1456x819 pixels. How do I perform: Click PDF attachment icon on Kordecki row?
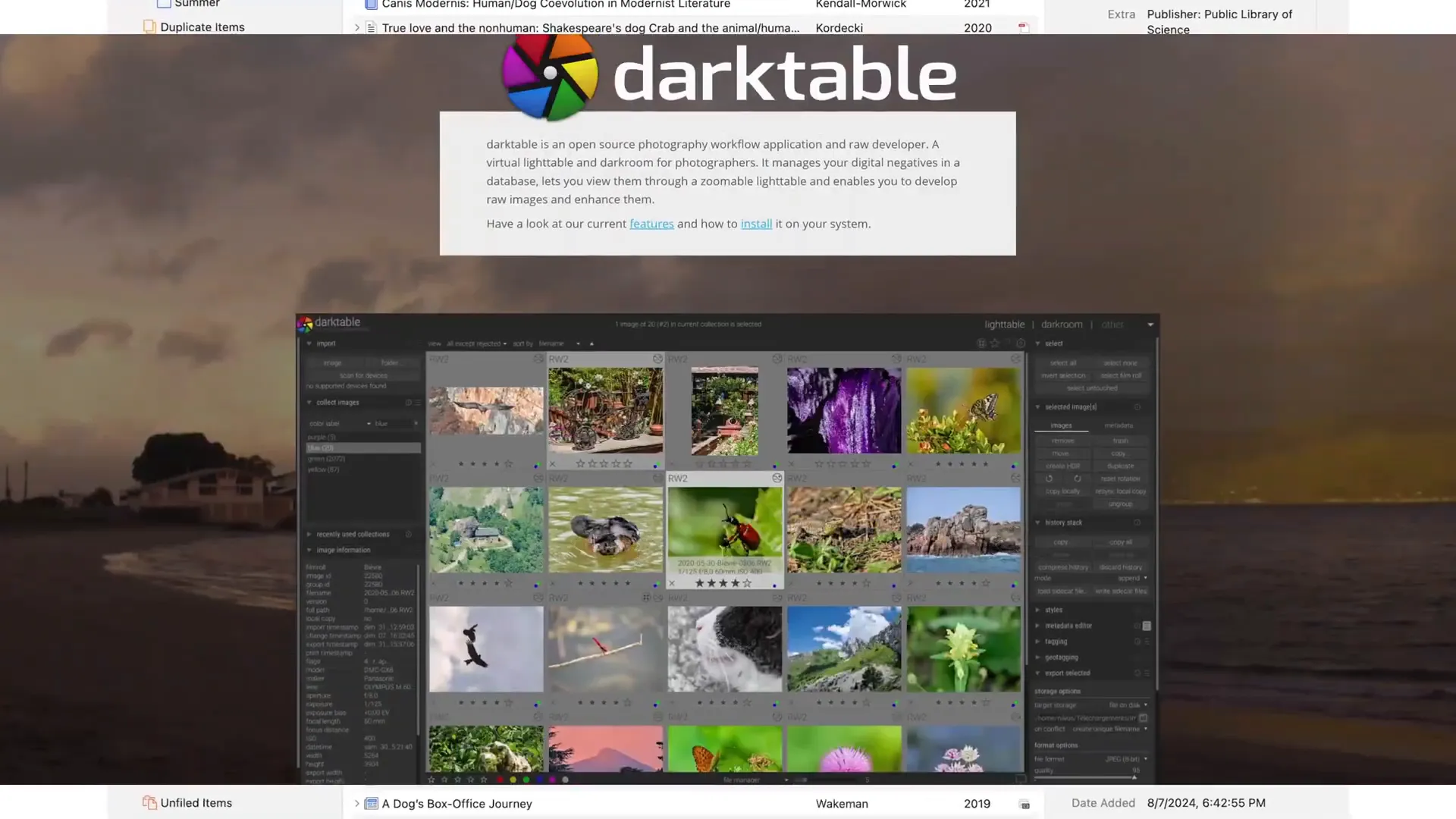pyautogui.click(x=1024, y=28)
